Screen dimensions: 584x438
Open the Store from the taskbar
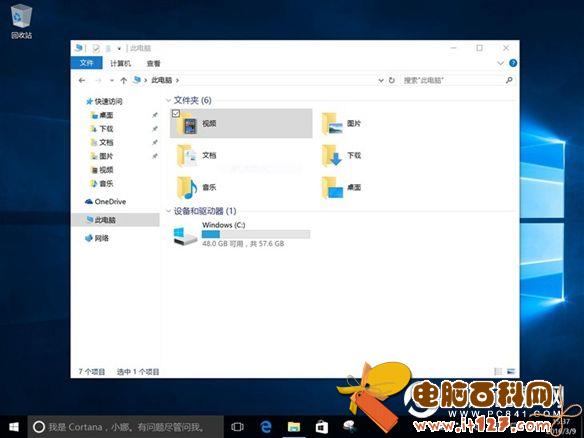tap(321, 427)
